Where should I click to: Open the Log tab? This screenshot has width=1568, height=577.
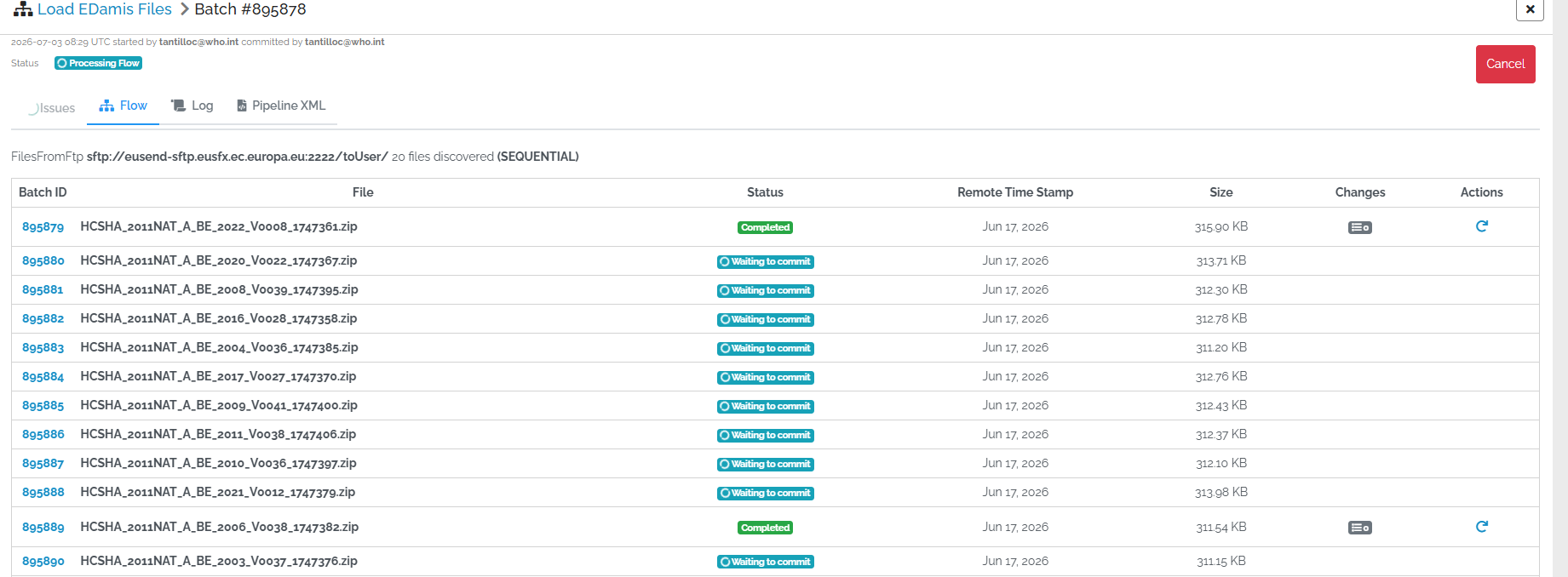[x=192, y=106]
